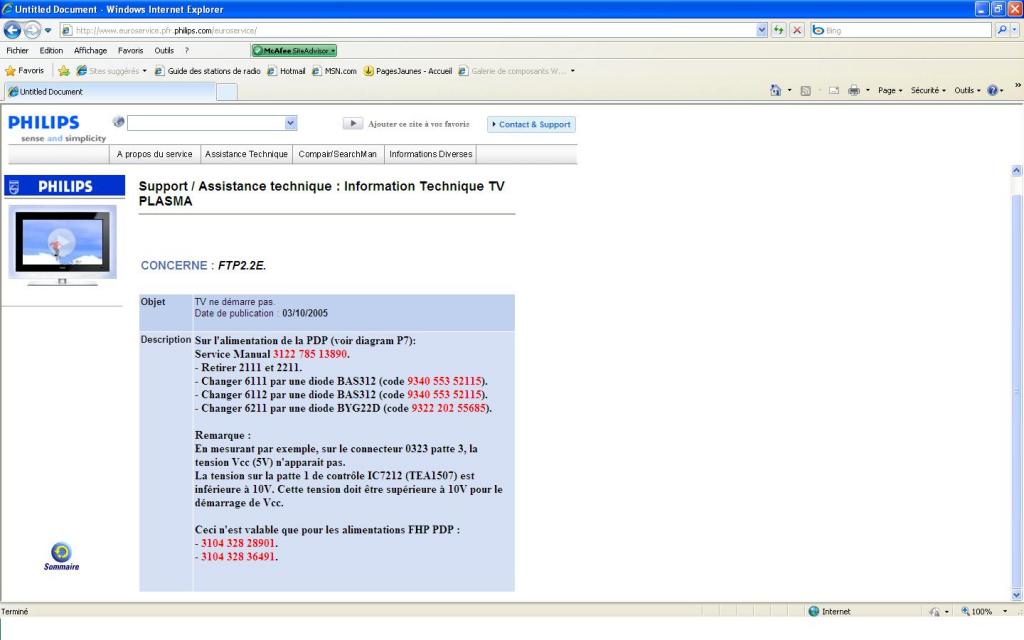Open a new blank tab
Image resolution: width=1024 pixels, height=640 pixels.
click(227, 92)
